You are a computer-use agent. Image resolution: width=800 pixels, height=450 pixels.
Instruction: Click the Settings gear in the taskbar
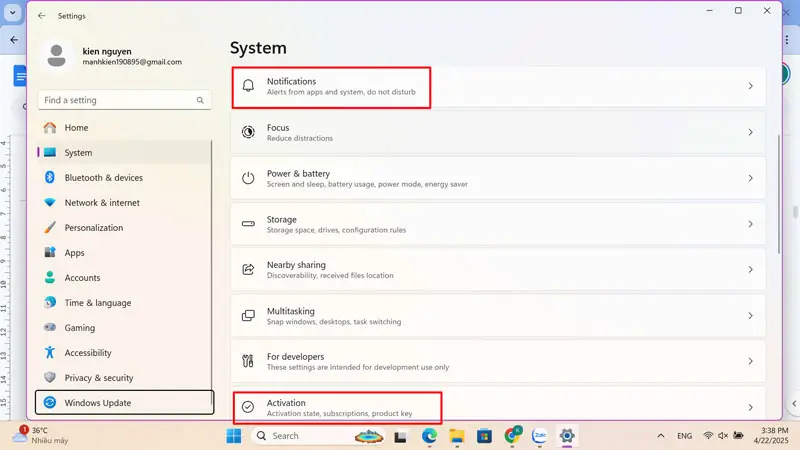567,436
